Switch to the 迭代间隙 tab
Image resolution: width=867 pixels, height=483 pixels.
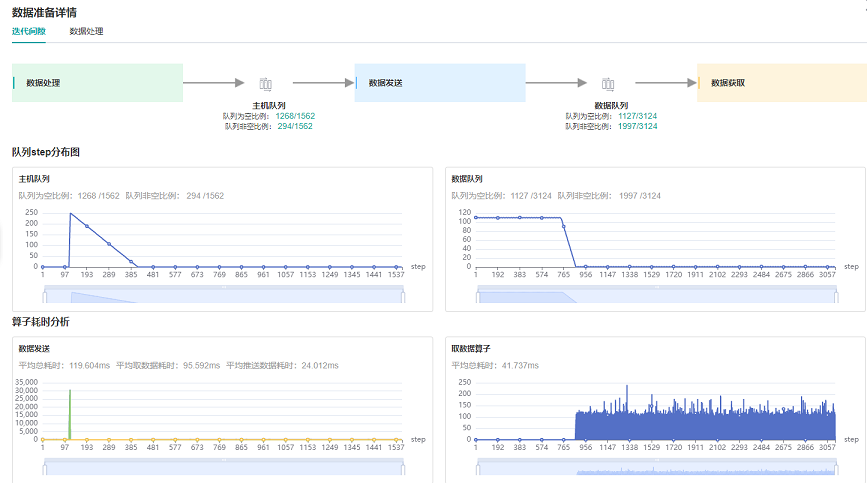[28, 31]
